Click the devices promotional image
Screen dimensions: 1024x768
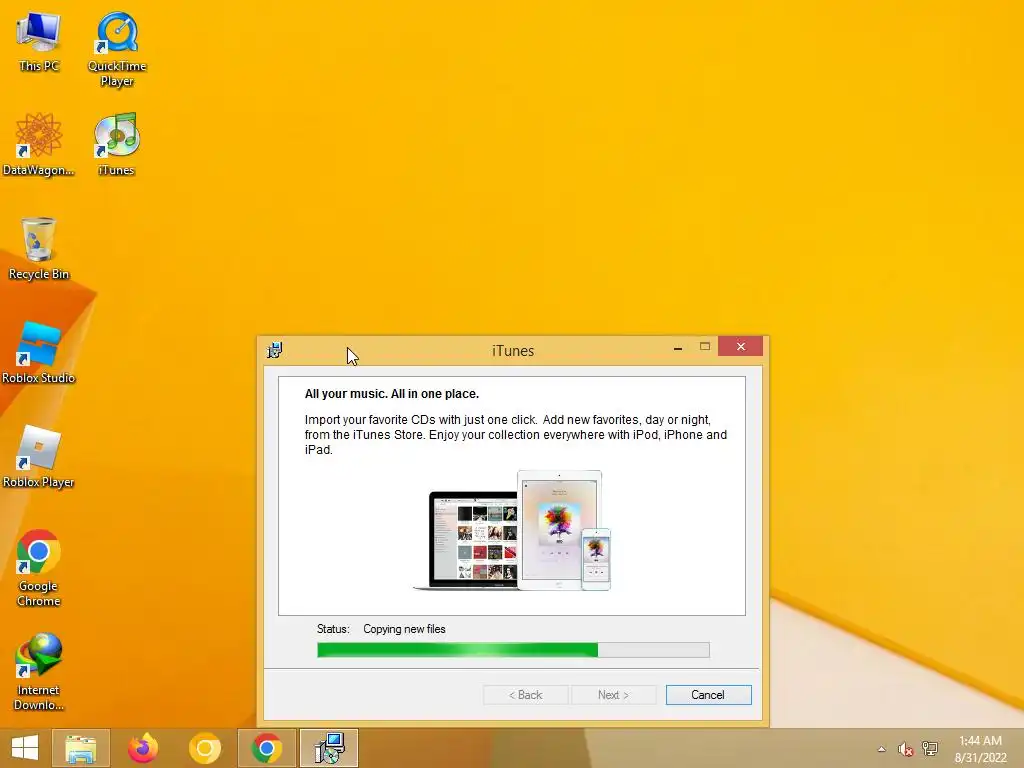pyautogui.click(x=512, y=530)
